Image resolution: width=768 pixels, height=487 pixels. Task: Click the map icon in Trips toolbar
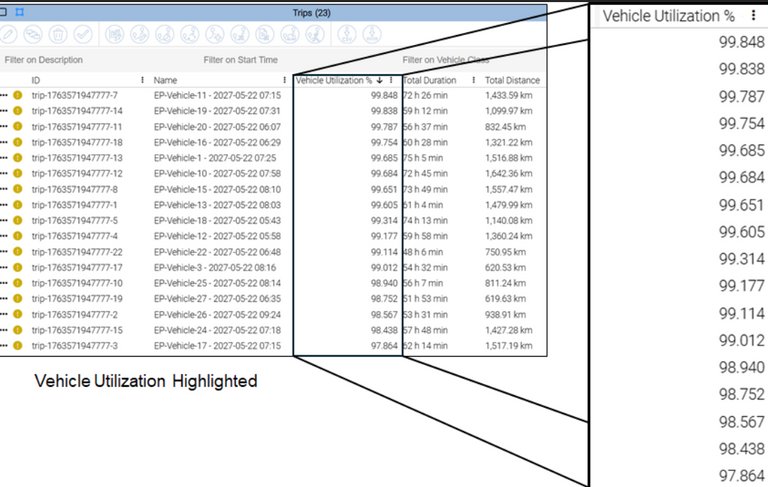pyautogui.click(x=115, y=34)
